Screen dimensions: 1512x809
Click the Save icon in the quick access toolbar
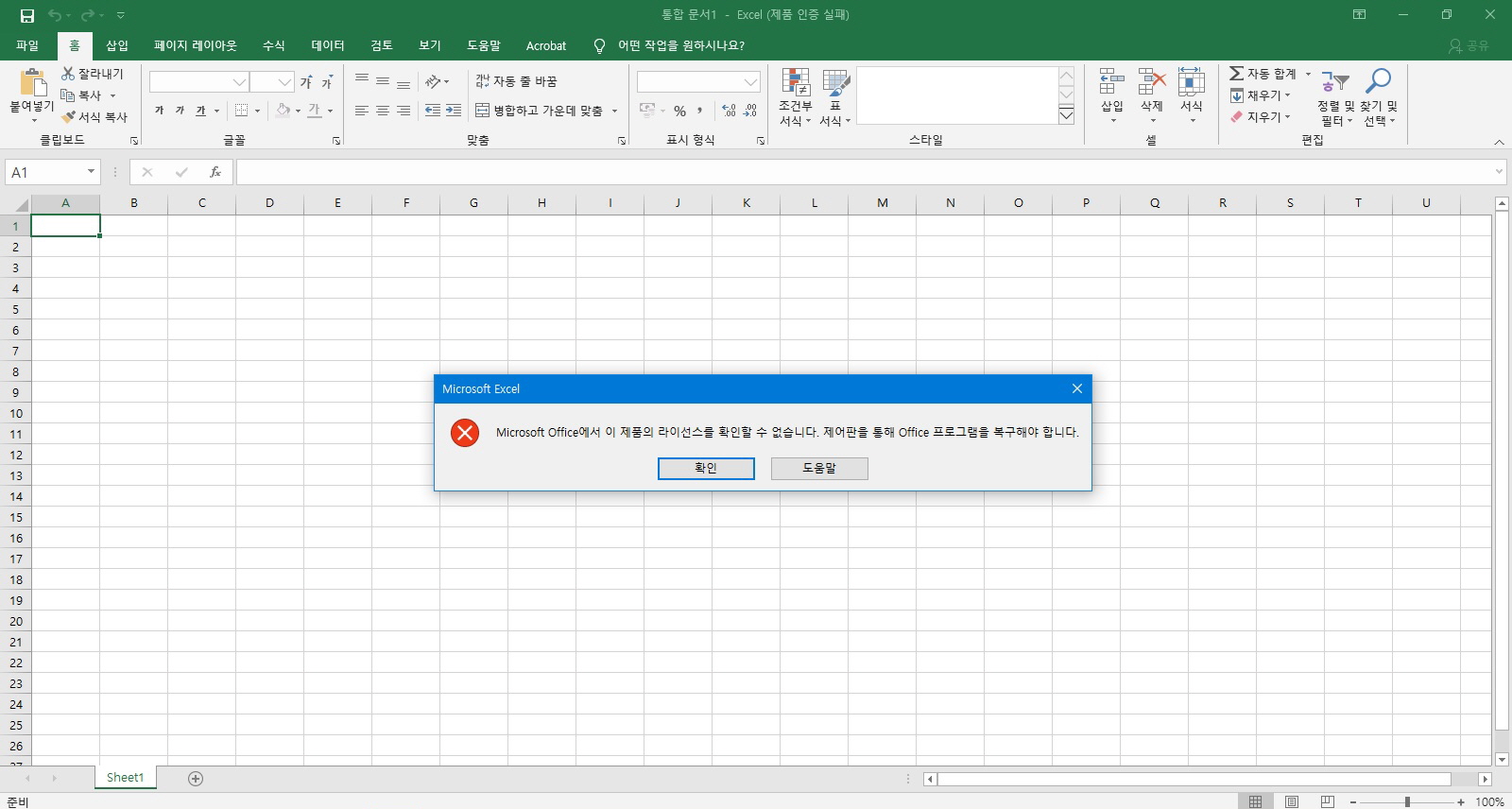pos(27,15)
